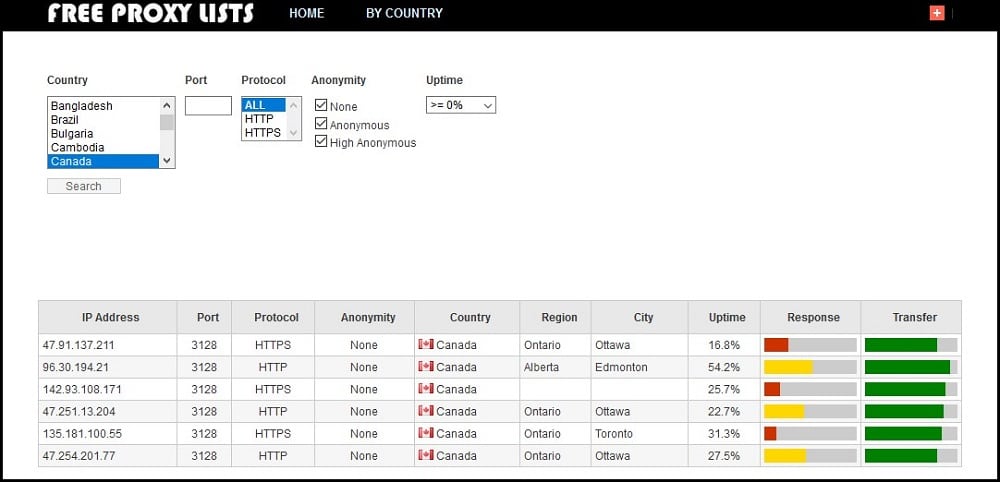1000x482 pixels.
Task: Toggle the High Anonymous checkbox
Action: pos(321,142)
